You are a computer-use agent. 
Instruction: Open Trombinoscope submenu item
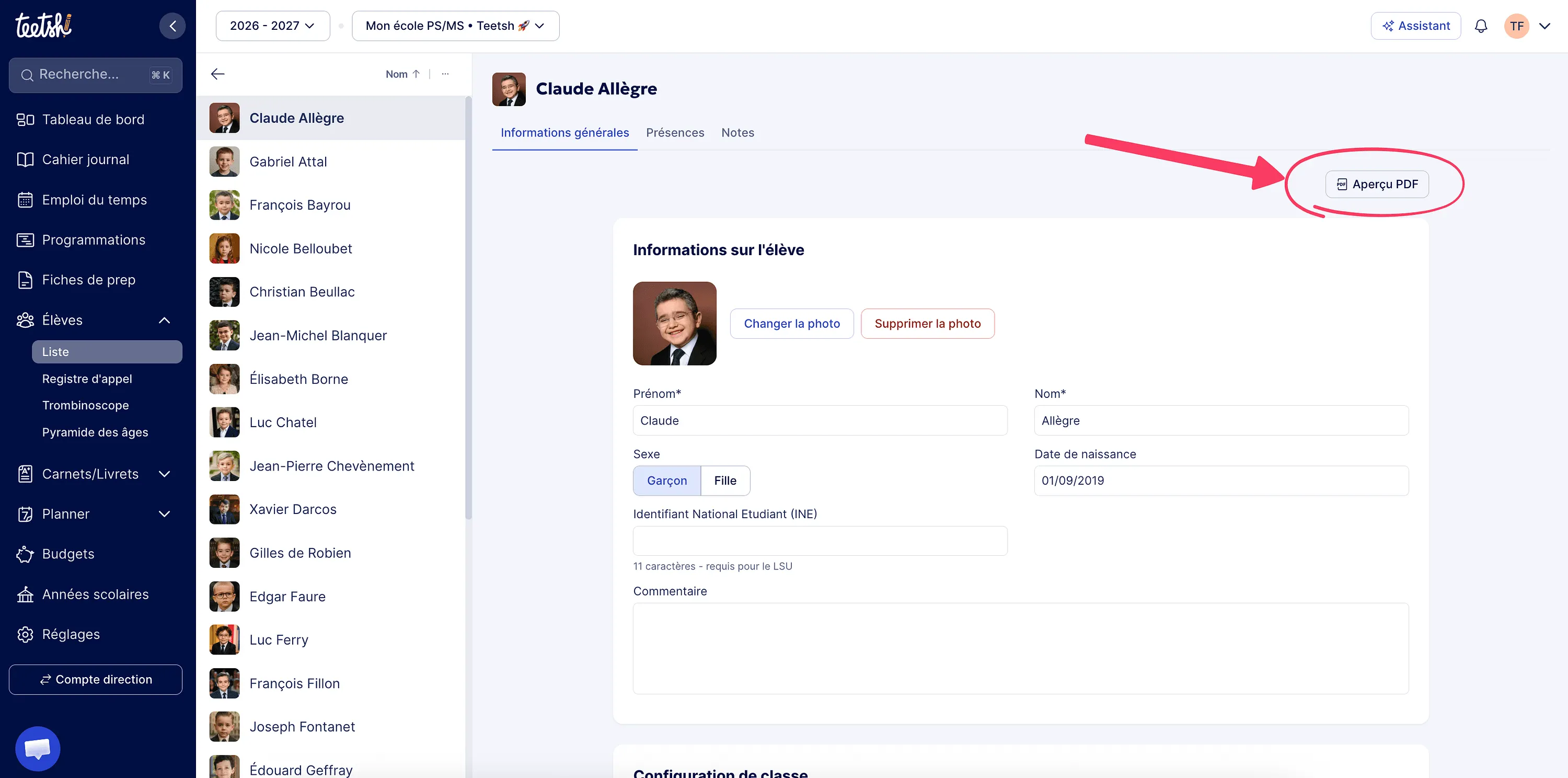tap(85, 405)
